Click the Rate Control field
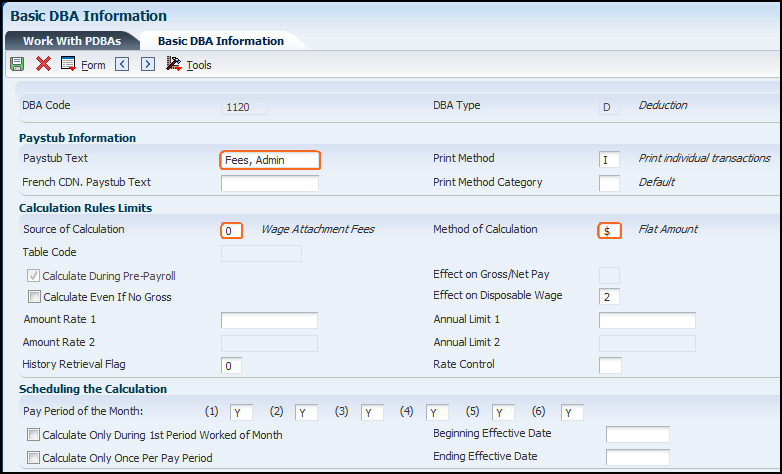The width and height of the screenshot is (782, 474). [x=610, y=365]
